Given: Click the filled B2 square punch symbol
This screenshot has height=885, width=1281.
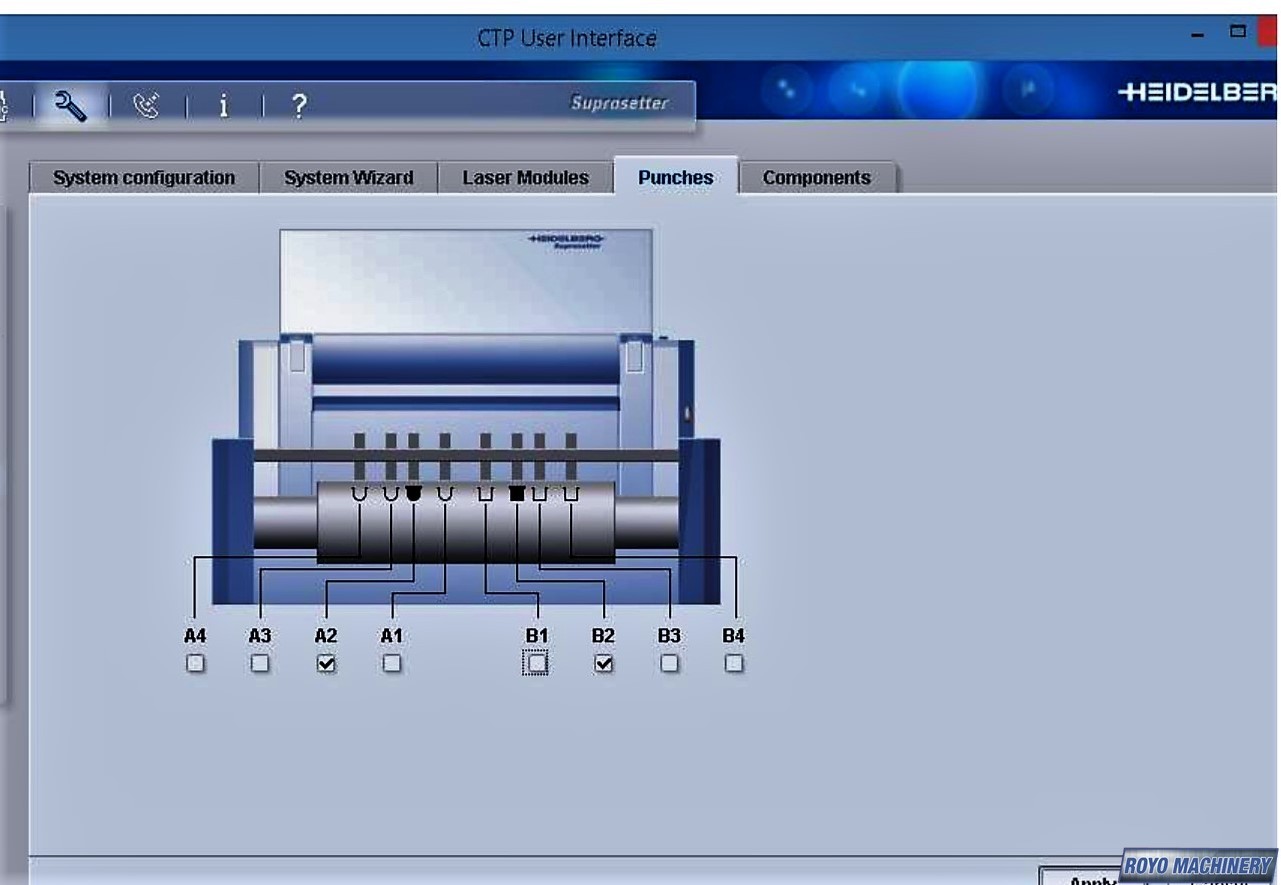Looking at the screenshot, I should (517, 493).
